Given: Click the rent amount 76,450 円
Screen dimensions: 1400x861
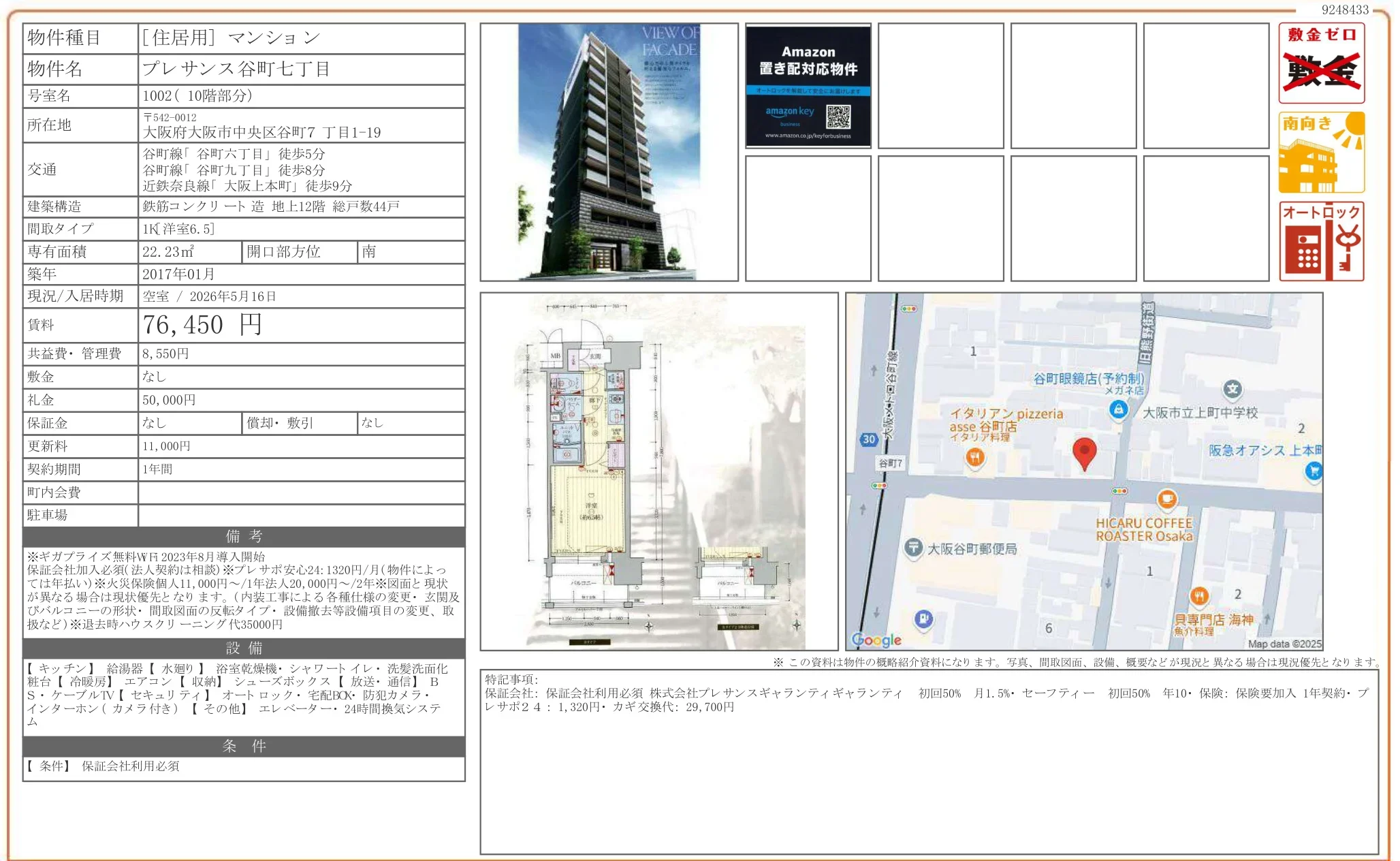Looking at the screenshot, I should click(202, 325).
